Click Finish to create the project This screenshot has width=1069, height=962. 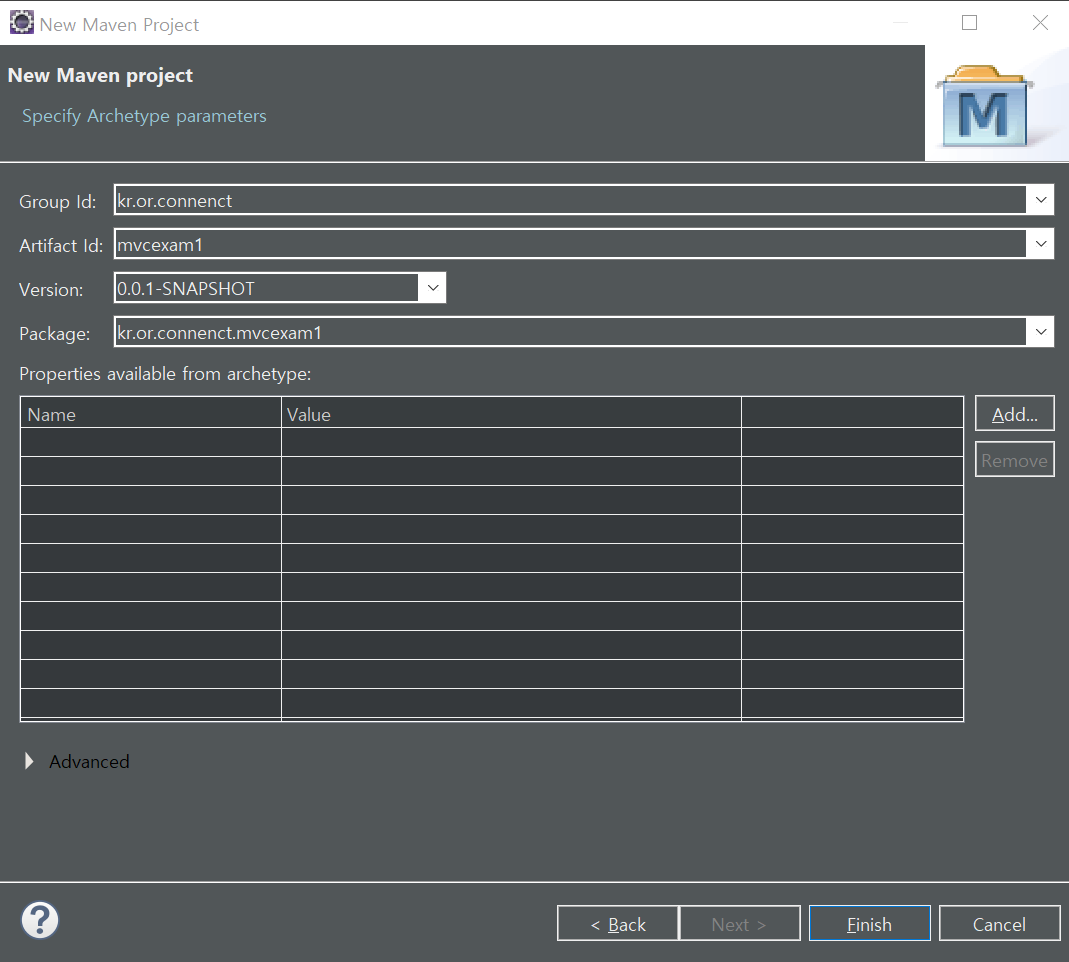point(869,923)
